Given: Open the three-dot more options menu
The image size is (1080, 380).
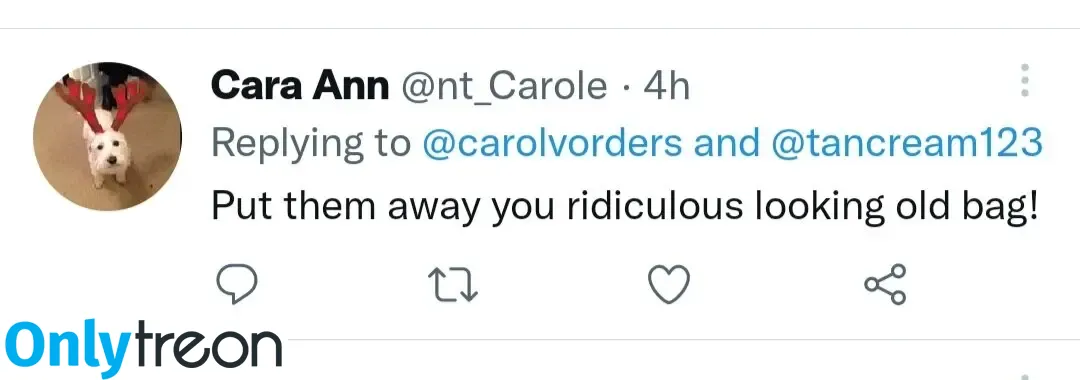Looking at the screenshot, I should (1024, 81).
